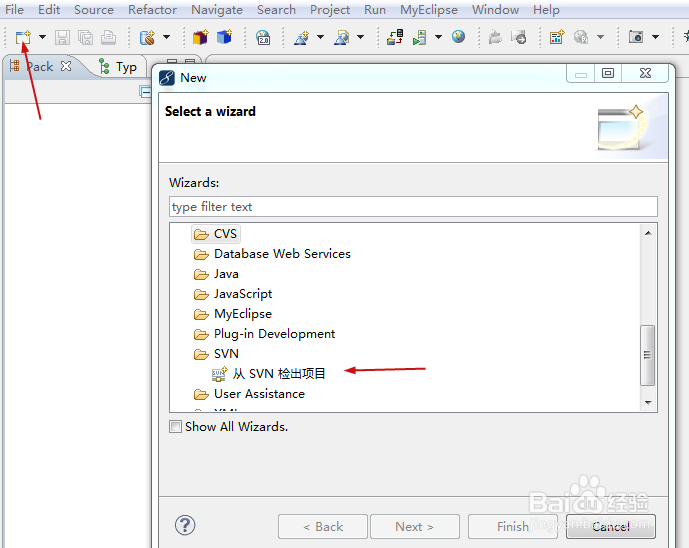The width and height of the screenshot is (689, 548).
Task: Open dropdown beside camera icon
Action: point(655,37)
